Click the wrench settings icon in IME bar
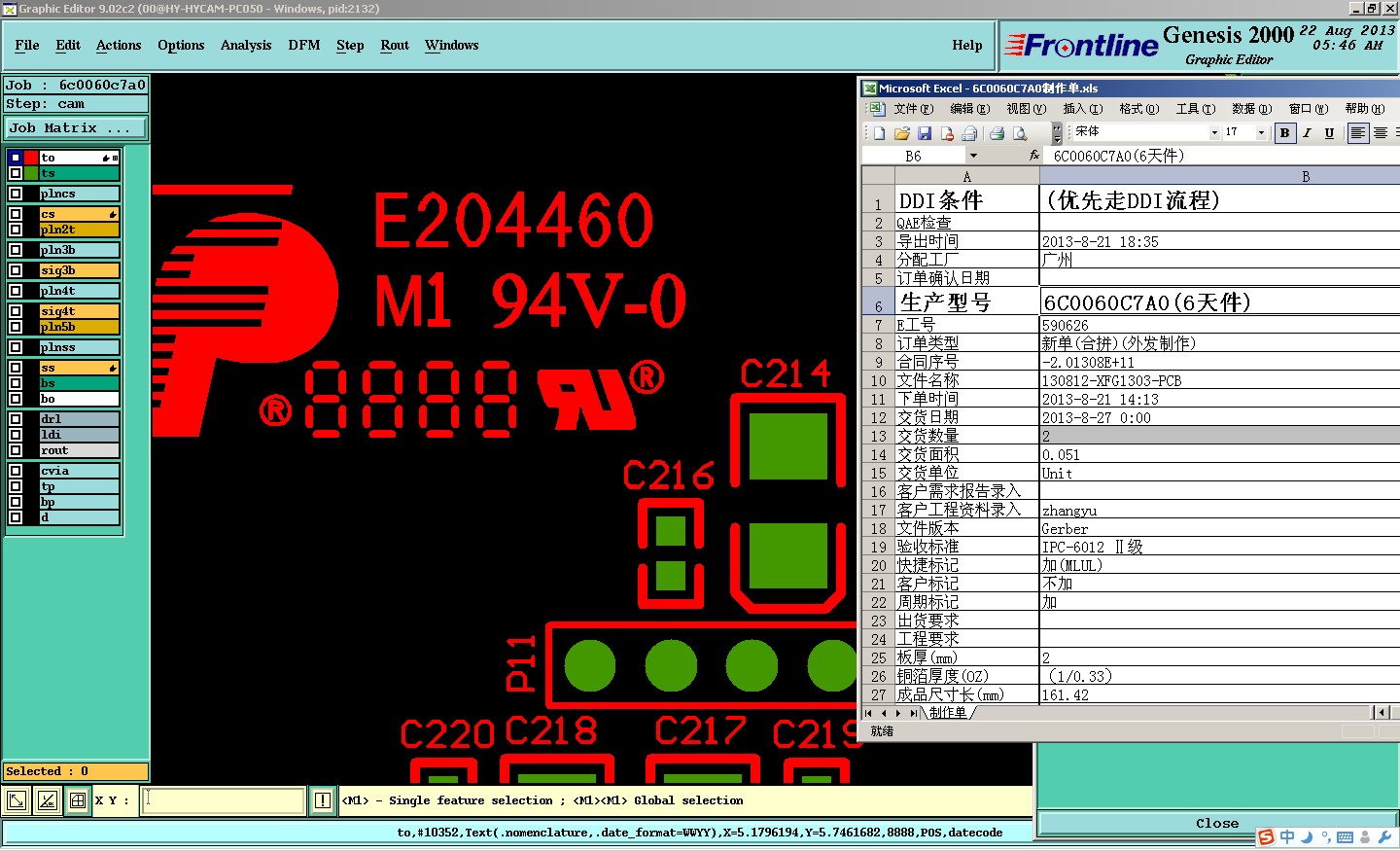This screenshot has width=1400, height=852. (x=1384, y=837)
